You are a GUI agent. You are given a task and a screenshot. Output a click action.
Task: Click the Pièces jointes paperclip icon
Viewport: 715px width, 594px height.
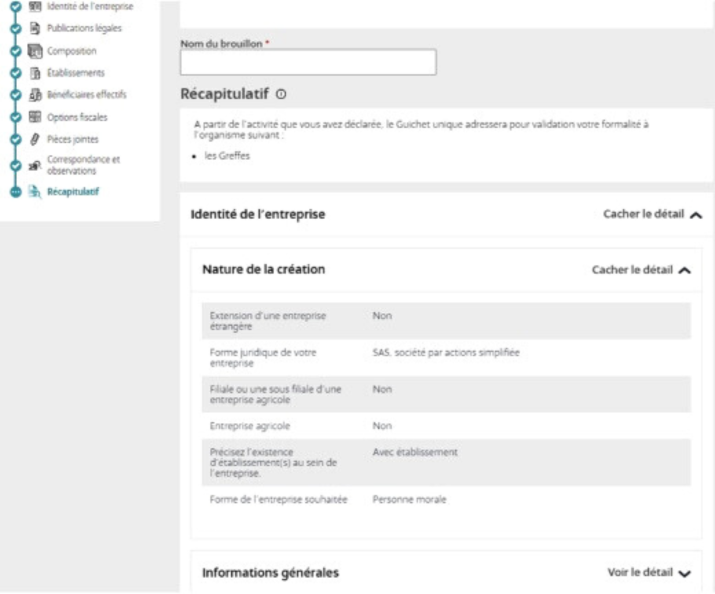tap(35, 139)
